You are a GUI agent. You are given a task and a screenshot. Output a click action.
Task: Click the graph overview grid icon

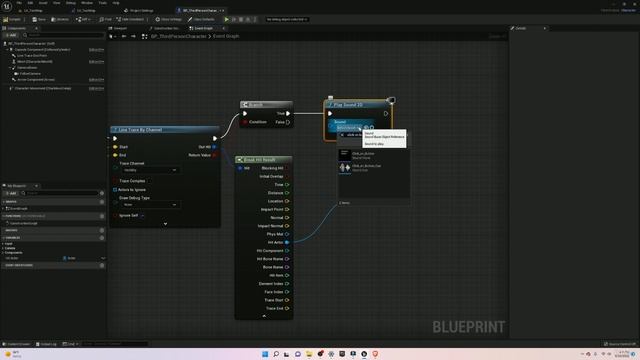144,36
